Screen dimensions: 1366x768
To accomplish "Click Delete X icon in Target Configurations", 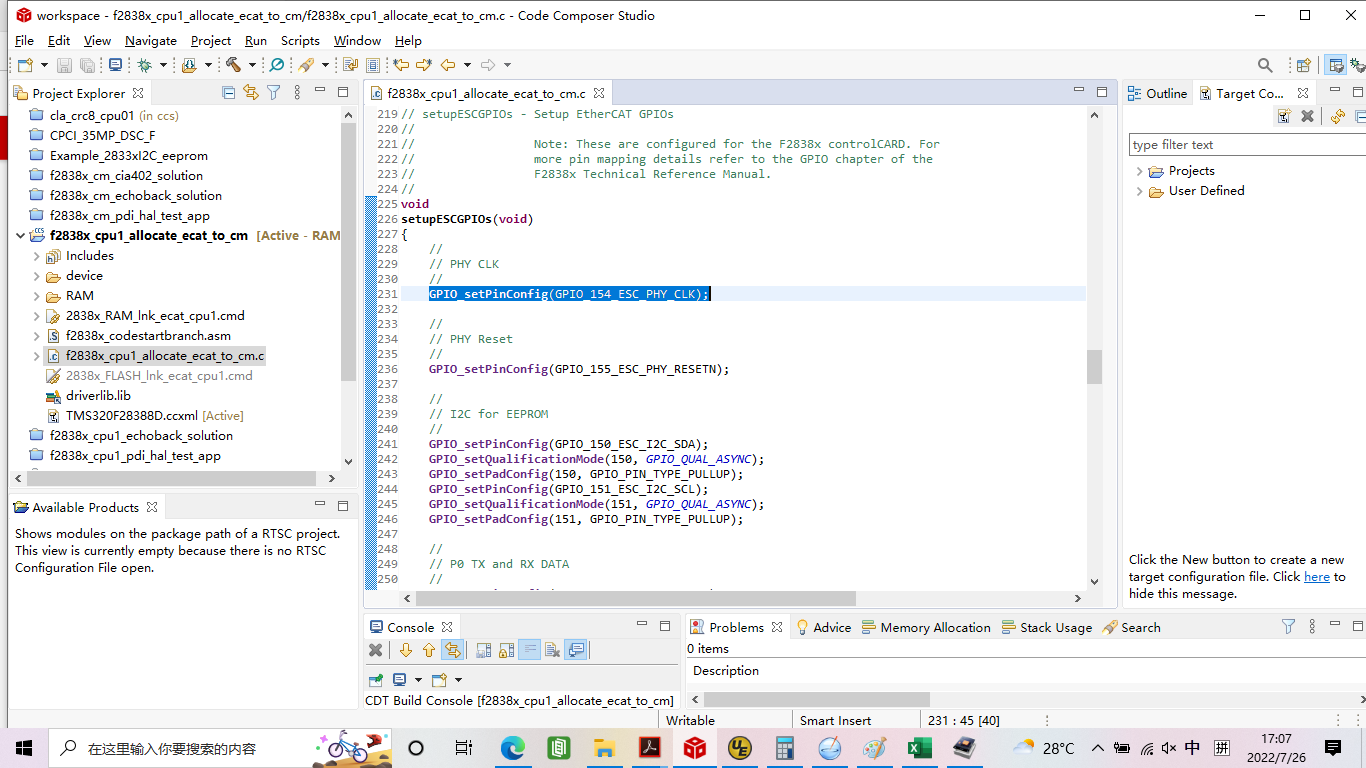I will [1307, 116].
